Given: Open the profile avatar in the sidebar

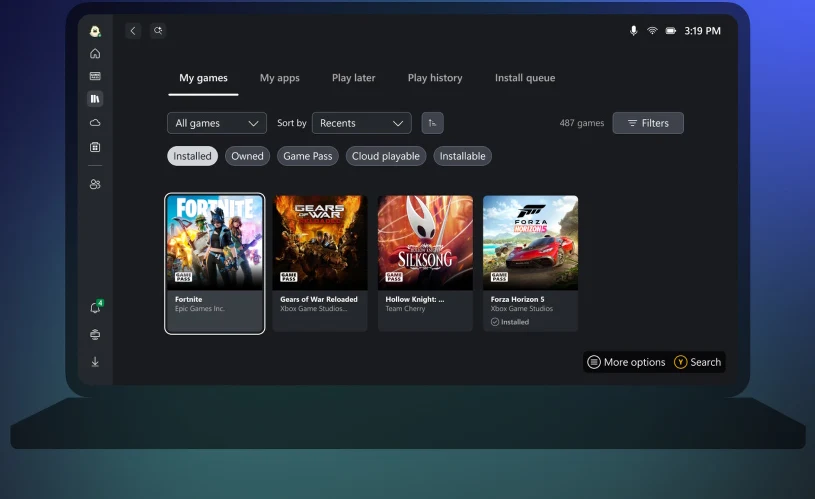Looking at the screenshot, I should pos(95,31).
